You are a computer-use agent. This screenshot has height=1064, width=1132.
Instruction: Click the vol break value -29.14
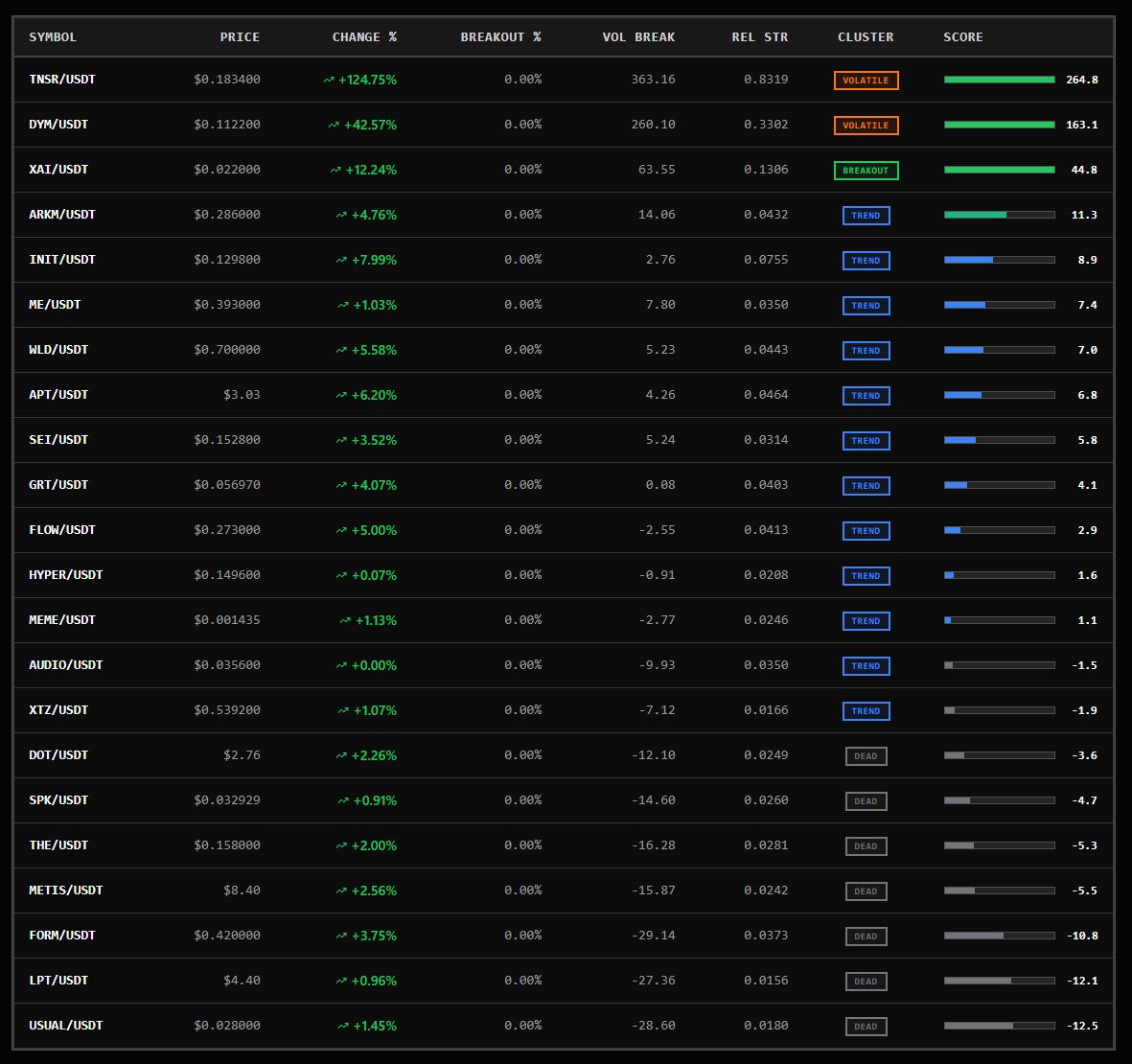[x=654, y=936]
